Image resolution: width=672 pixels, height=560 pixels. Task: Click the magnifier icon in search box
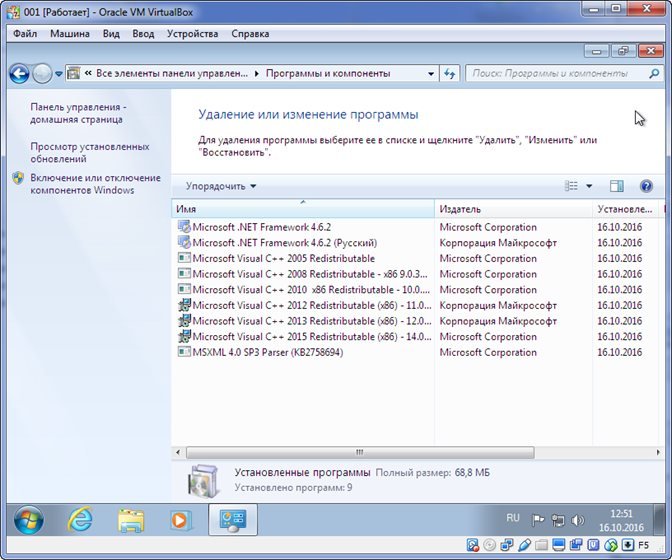pyautogui.click(x=654, y=74)
